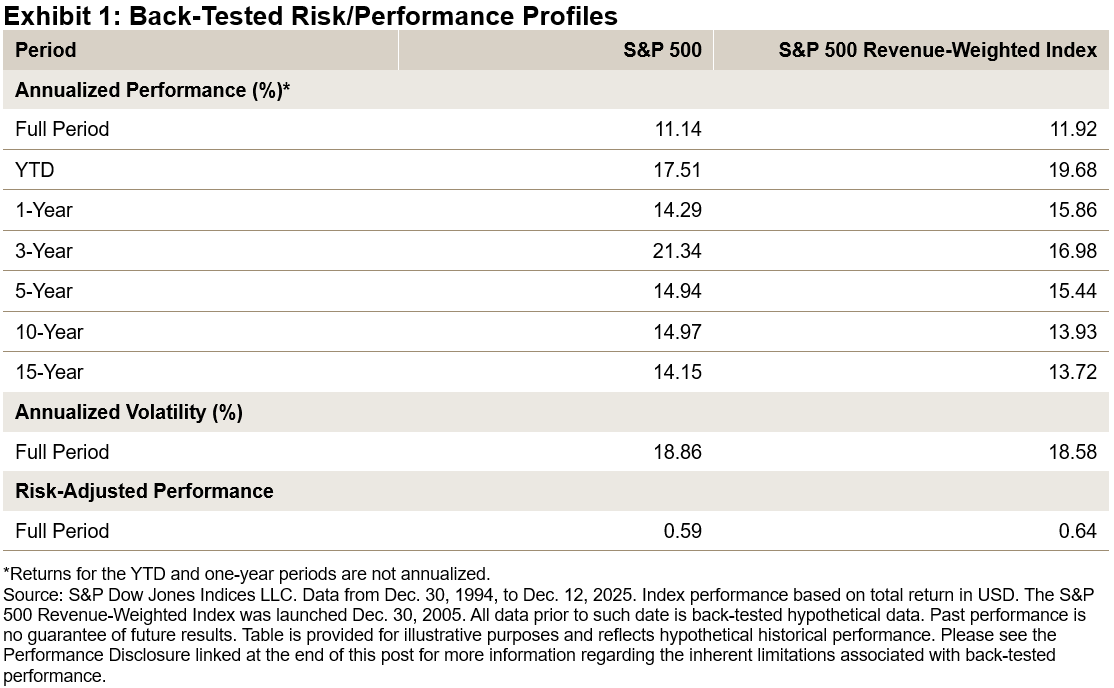Select the Annualized Volatility (%) section heading
The height and width of the screenshot is (688, 1114).
point(129,412)
